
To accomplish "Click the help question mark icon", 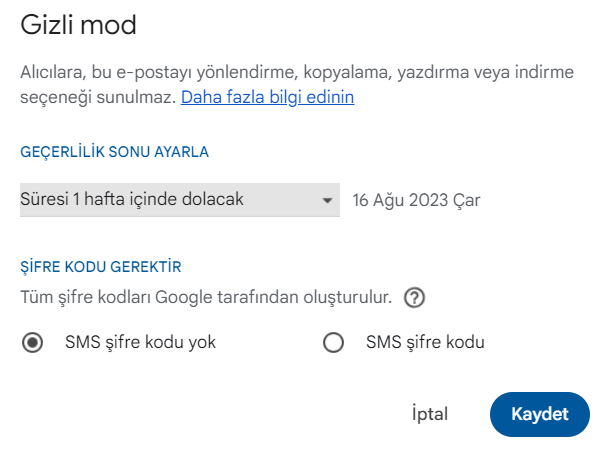I will click(415, 297).
